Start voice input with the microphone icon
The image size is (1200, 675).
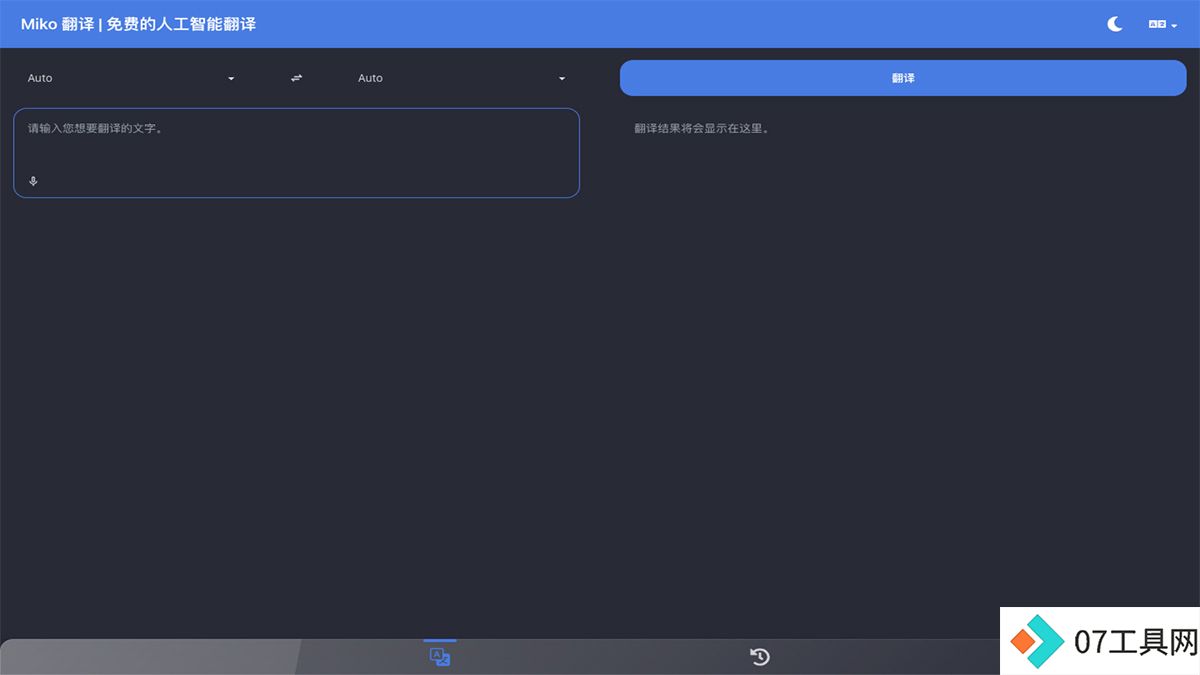[x=33, y=181]
